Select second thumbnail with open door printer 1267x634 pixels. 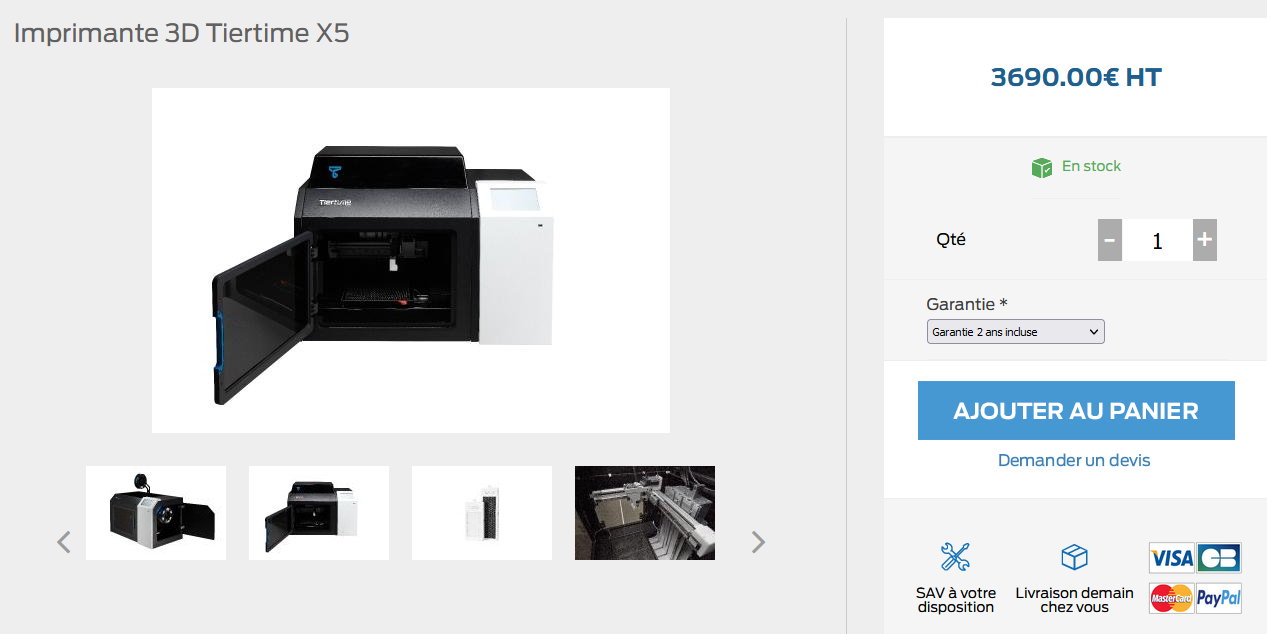click(x=319, y=513)
